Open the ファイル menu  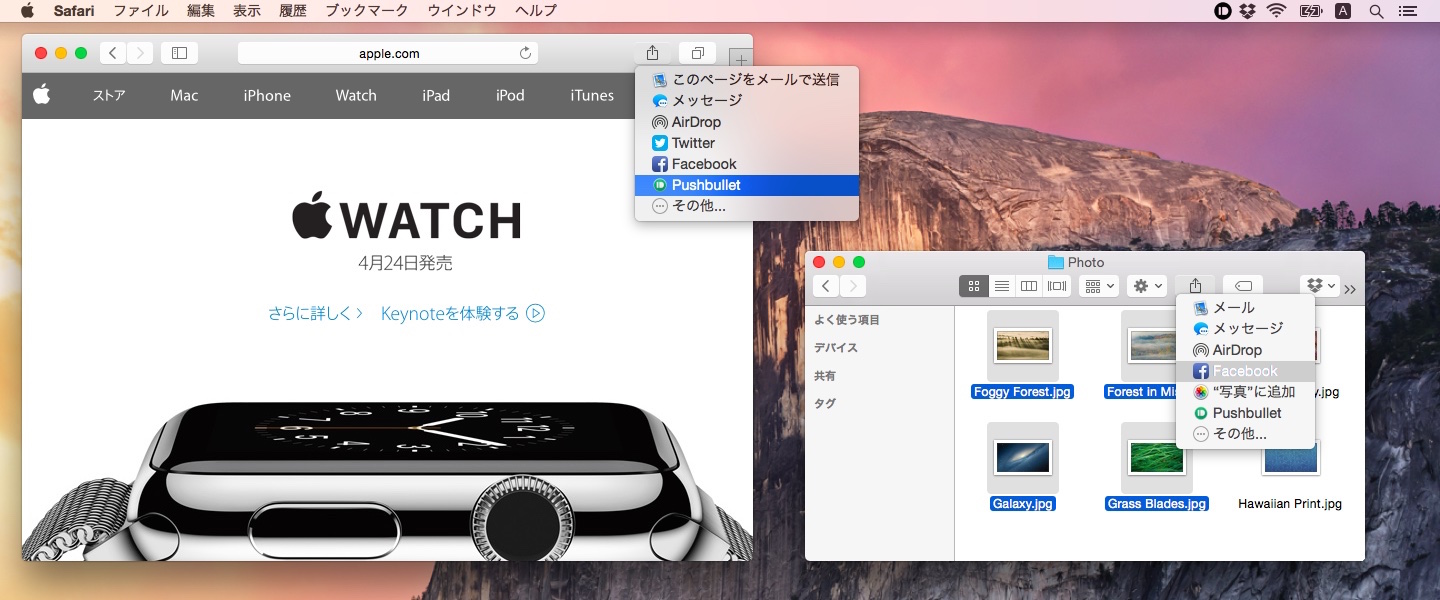(x=141, y=11)
